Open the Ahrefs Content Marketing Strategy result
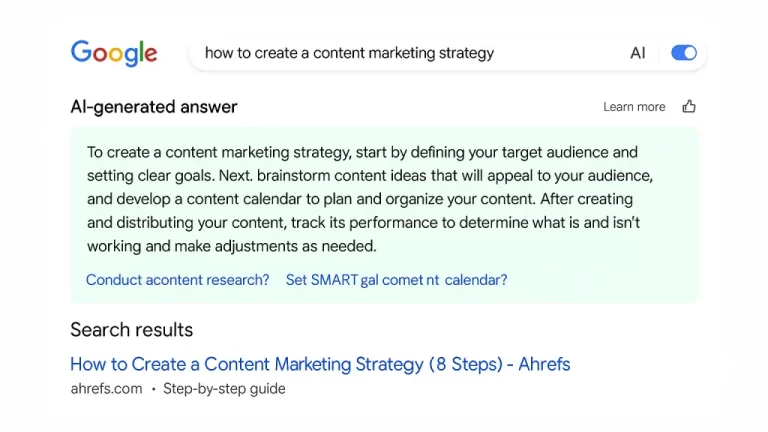This screenshot has width=768, height=432. pyautogui.click(x=320, y=364)
